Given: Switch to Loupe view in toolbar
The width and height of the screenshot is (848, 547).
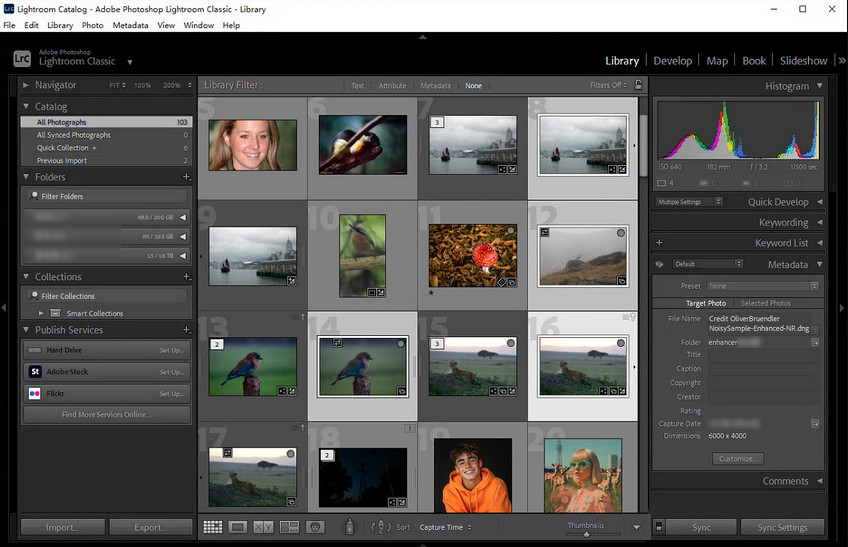Looking at the screenshot, I should tap(238, 527).
